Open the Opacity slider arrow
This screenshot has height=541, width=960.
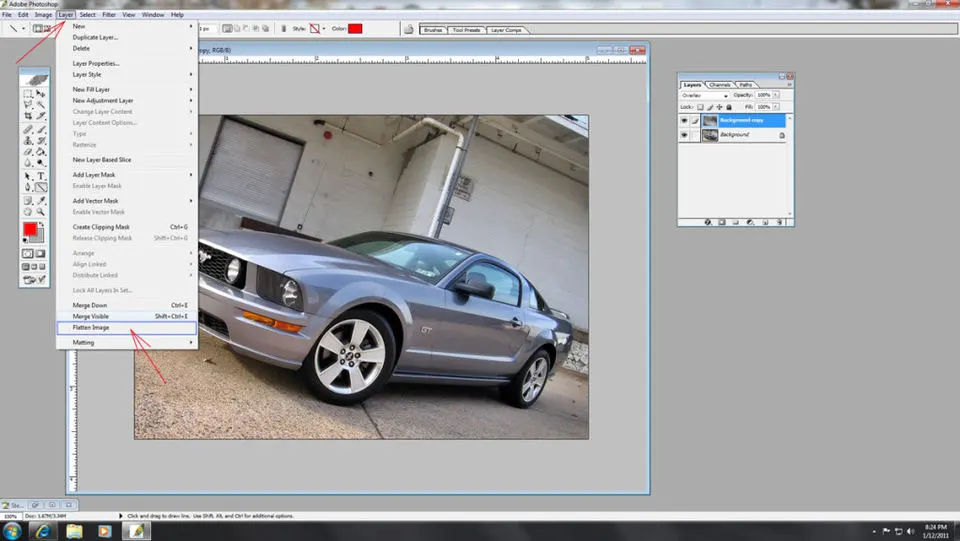click(x=776, y=95)
